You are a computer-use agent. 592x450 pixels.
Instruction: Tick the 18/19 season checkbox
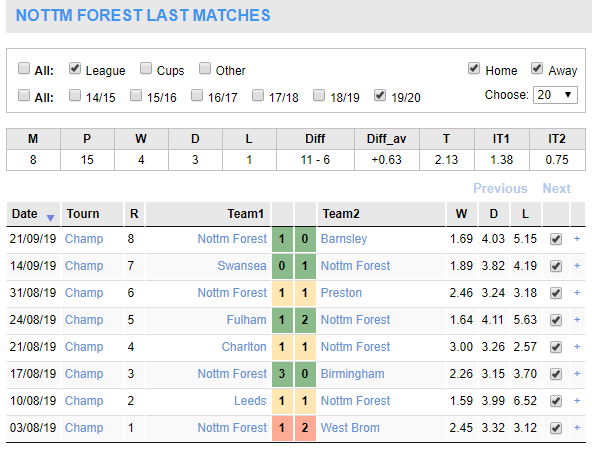click(x=319, y=96)
